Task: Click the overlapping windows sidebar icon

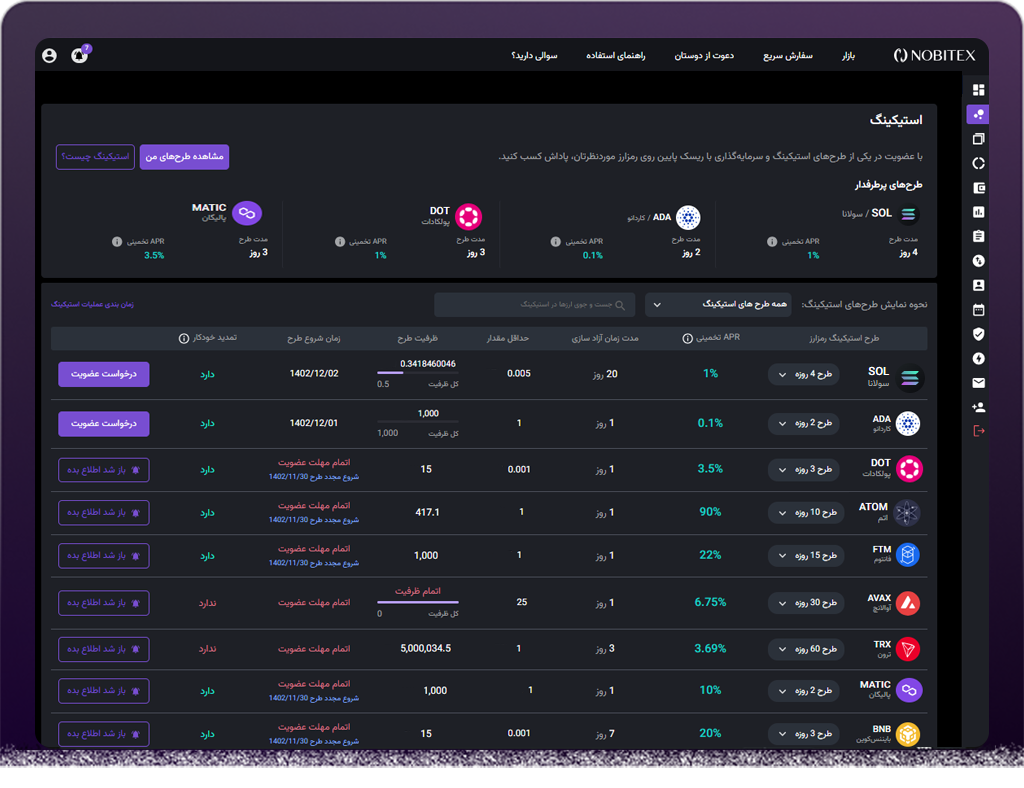Action: pos(978,138)
